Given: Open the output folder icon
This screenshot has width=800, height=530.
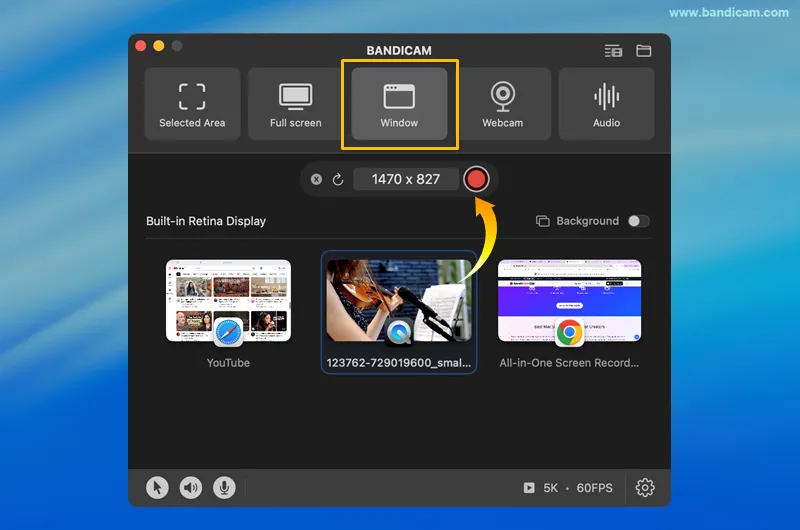Looking at the screenshot, I should tap(643, 51).
